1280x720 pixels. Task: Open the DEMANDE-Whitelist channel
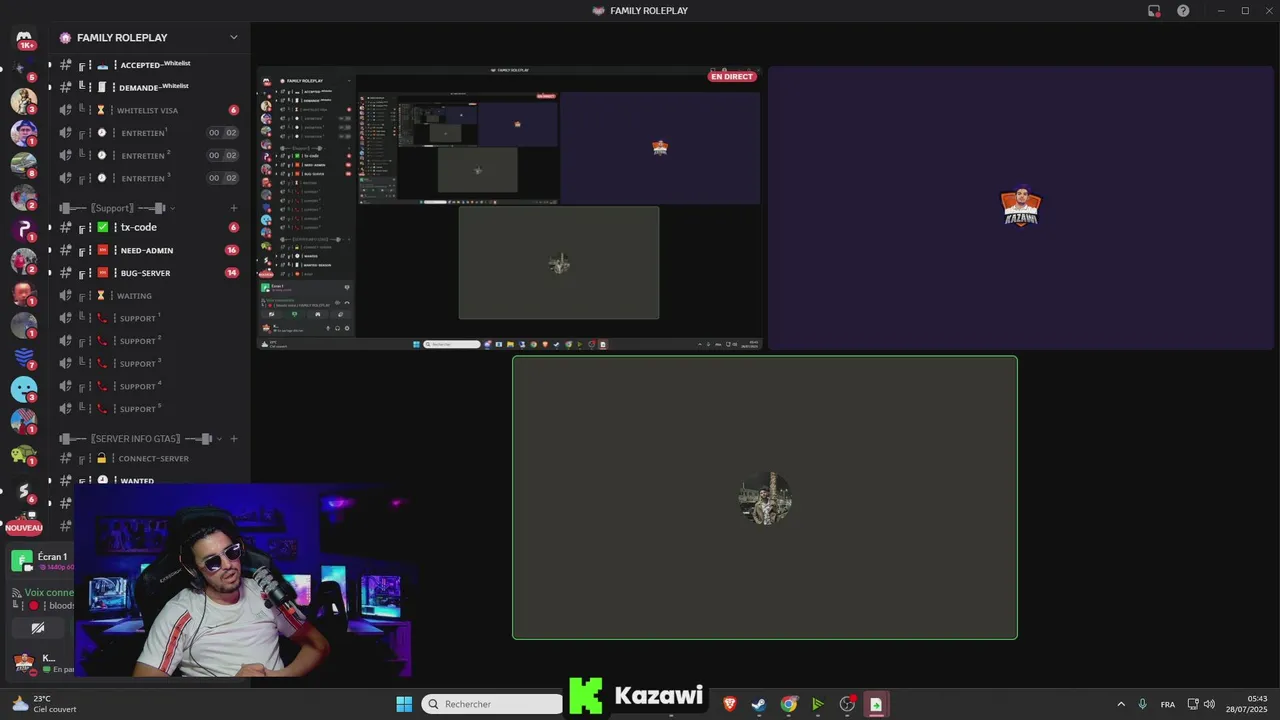148,87
